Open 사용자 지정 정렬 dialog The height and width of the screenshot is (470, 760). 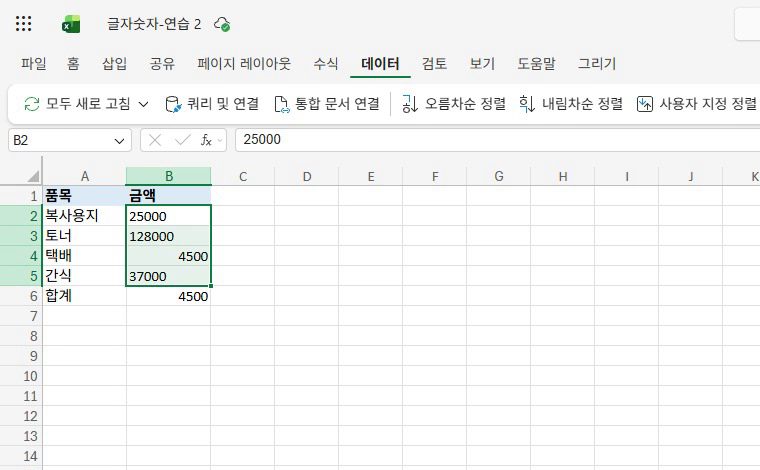(x=697, y=104)
